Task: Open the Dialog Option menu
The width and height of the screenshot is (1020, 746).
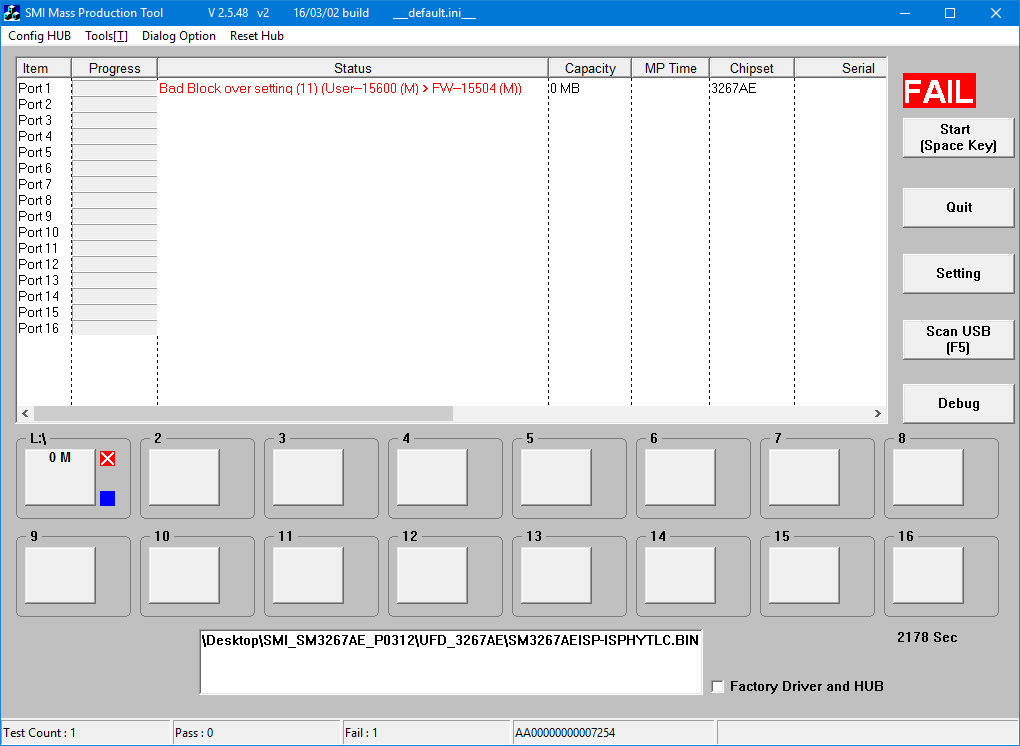Action: (179, 36)
